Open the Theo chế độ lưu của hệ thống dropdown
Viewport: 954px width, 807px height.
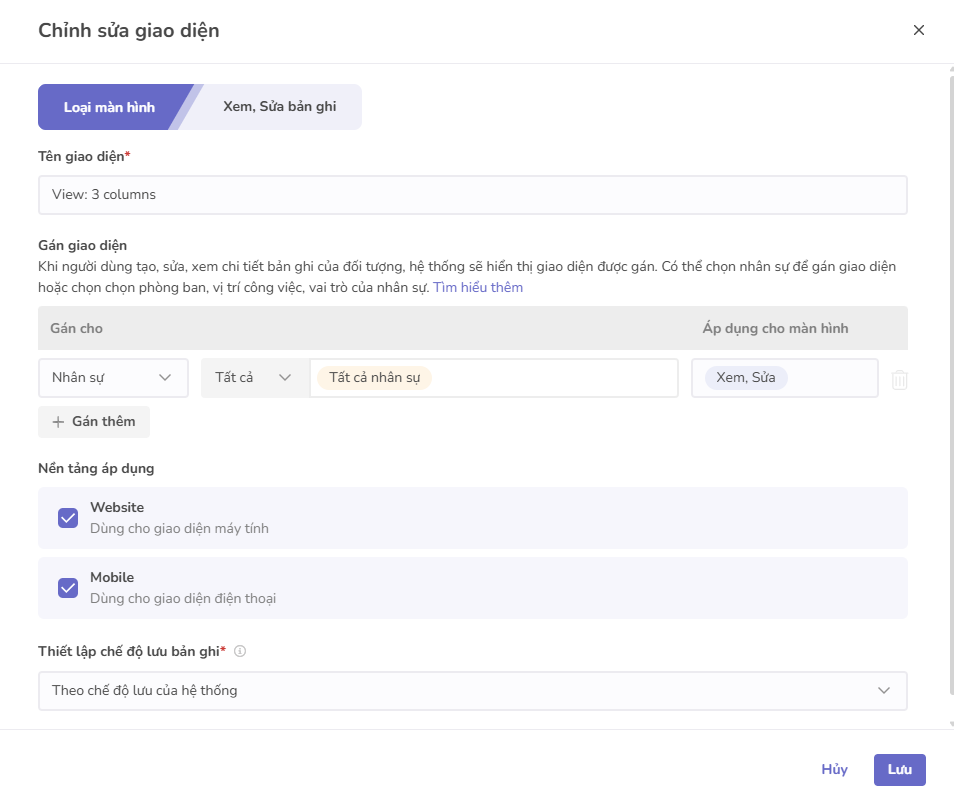pyautogui.click(x=472, y=690)
